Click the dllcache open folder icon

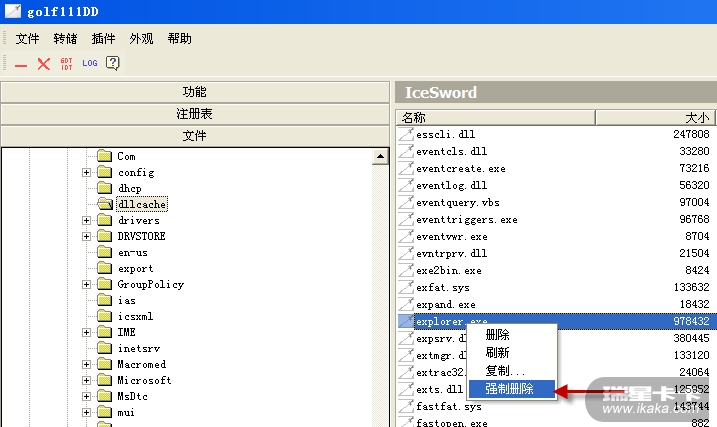[105, 204]
